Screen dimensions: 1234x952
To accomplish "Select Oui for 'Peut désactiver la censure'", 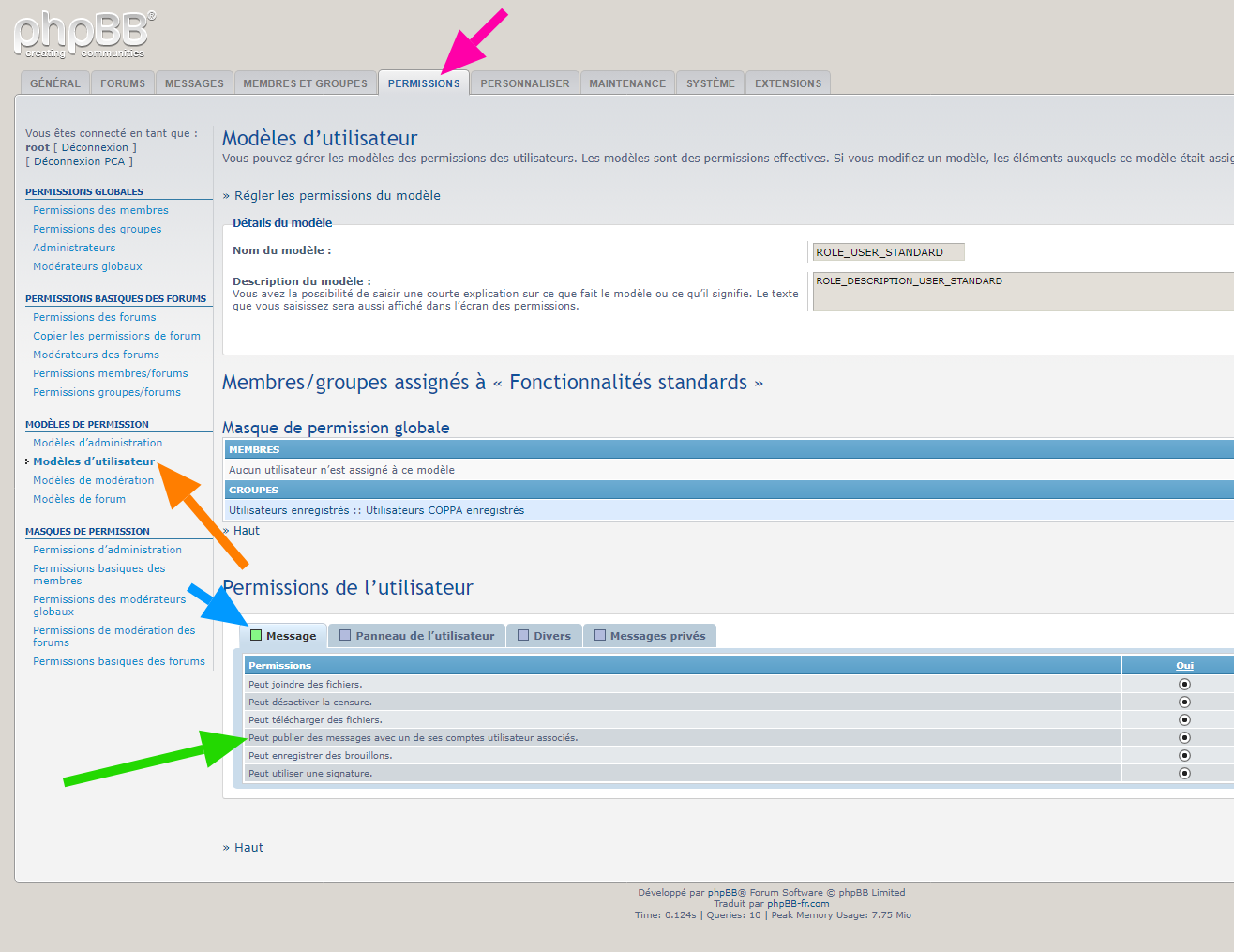I will 1184,703.
